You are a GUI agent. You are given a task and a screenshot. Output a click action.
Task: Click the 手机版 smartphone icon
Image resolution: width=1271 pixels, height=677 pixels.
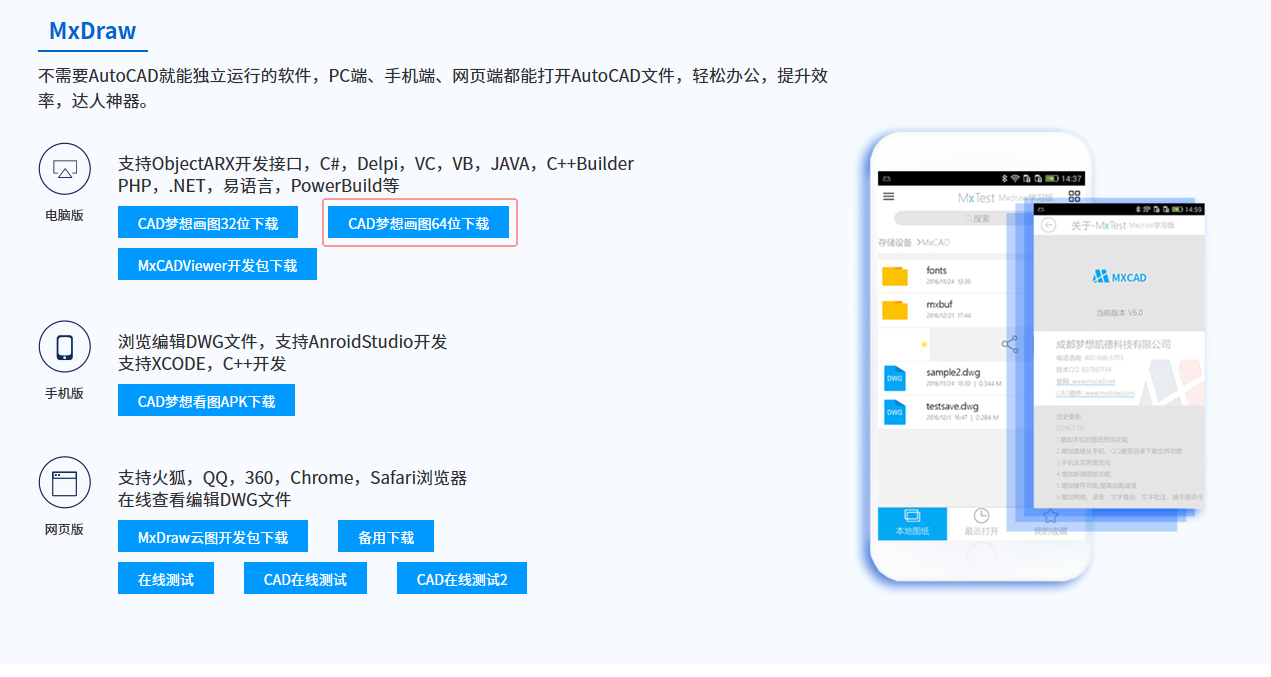point(65,347)
